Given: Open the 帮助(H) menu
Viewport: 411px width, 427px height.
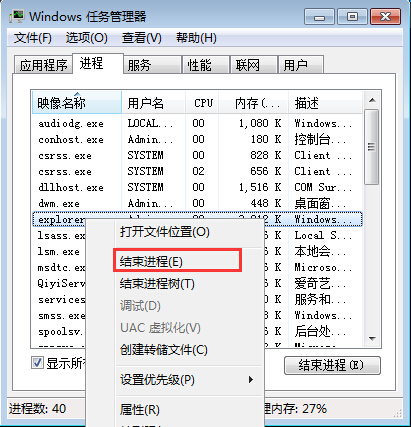Looking at the screenshot, I should [196, 38].
